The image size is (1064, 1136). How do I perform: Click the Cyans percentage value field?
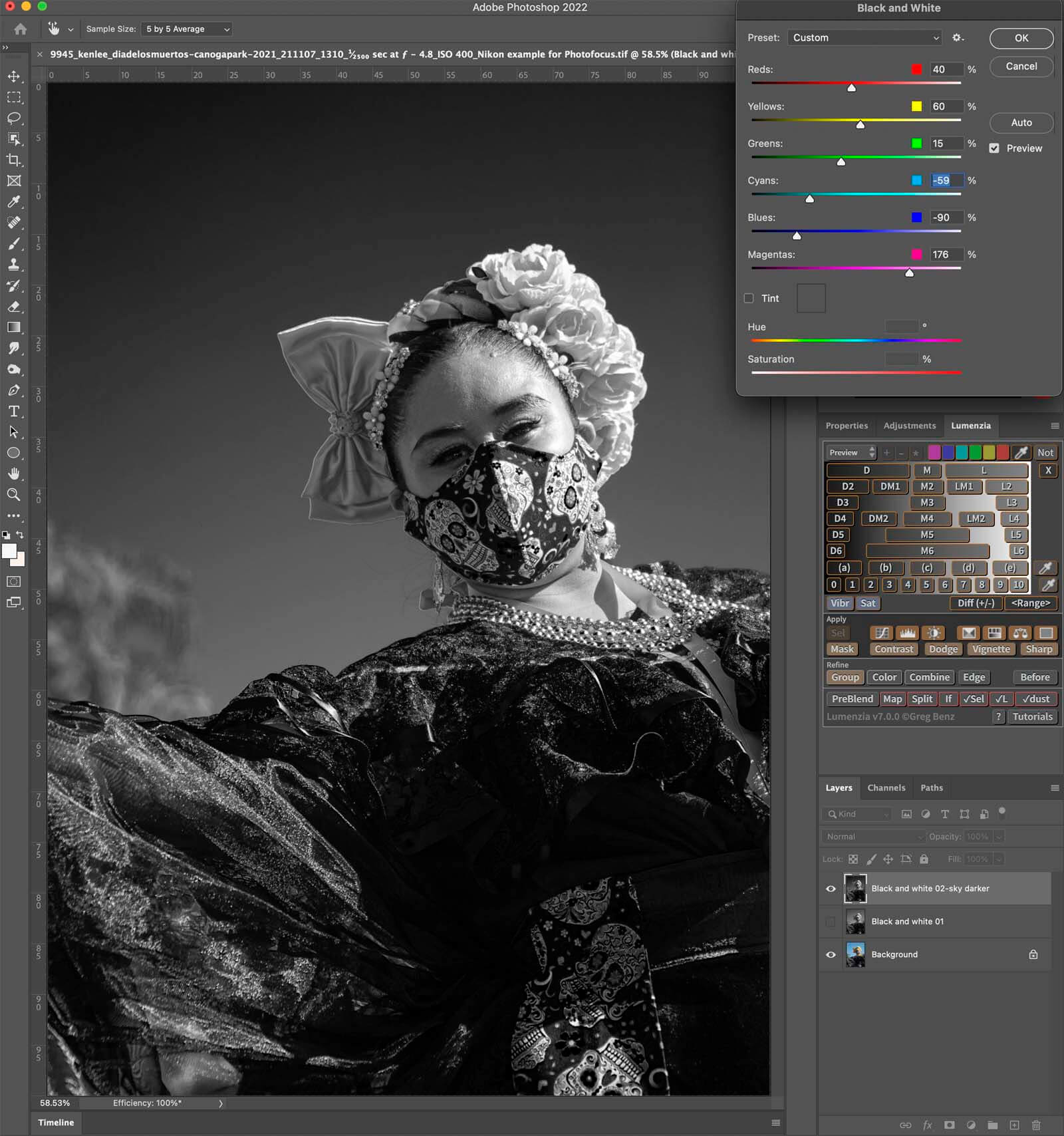946,180
